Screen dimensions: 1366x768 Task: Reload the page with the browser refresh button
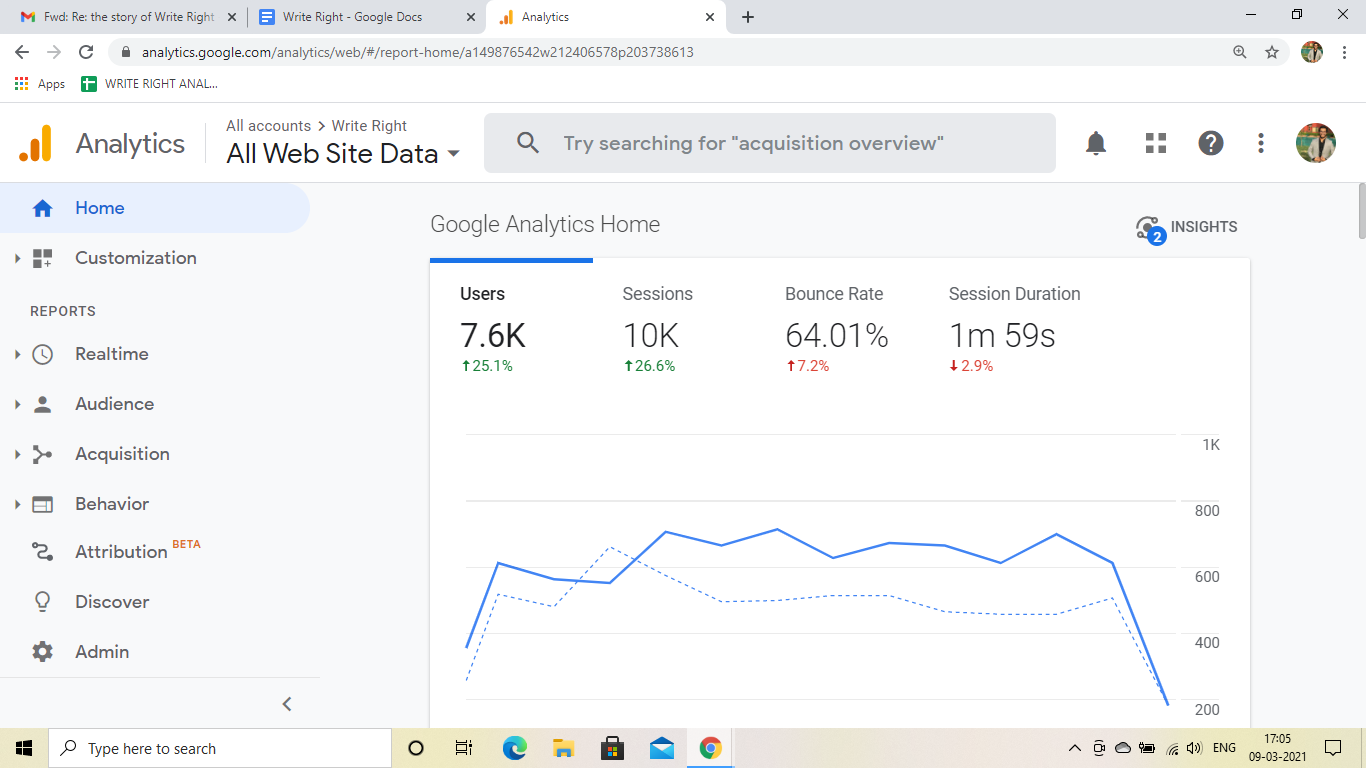click(86, 52)
